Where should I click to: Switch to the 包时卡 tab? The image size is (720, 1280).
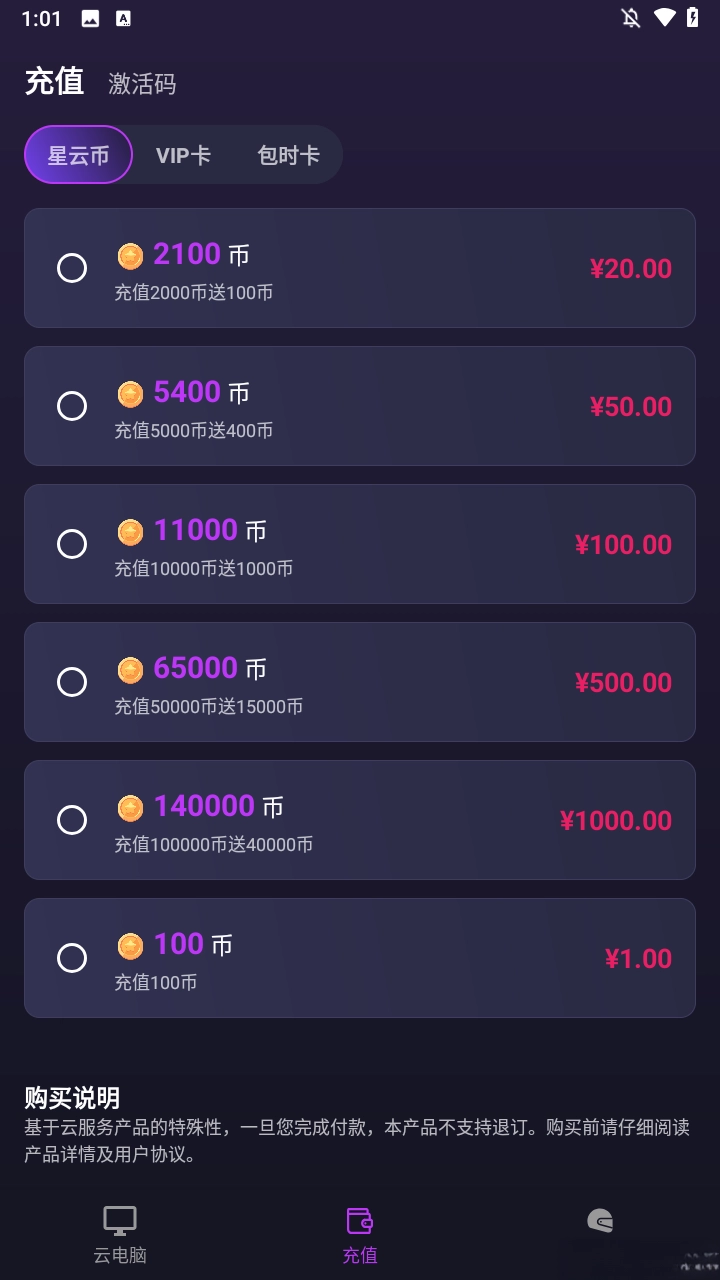[288, 155]
